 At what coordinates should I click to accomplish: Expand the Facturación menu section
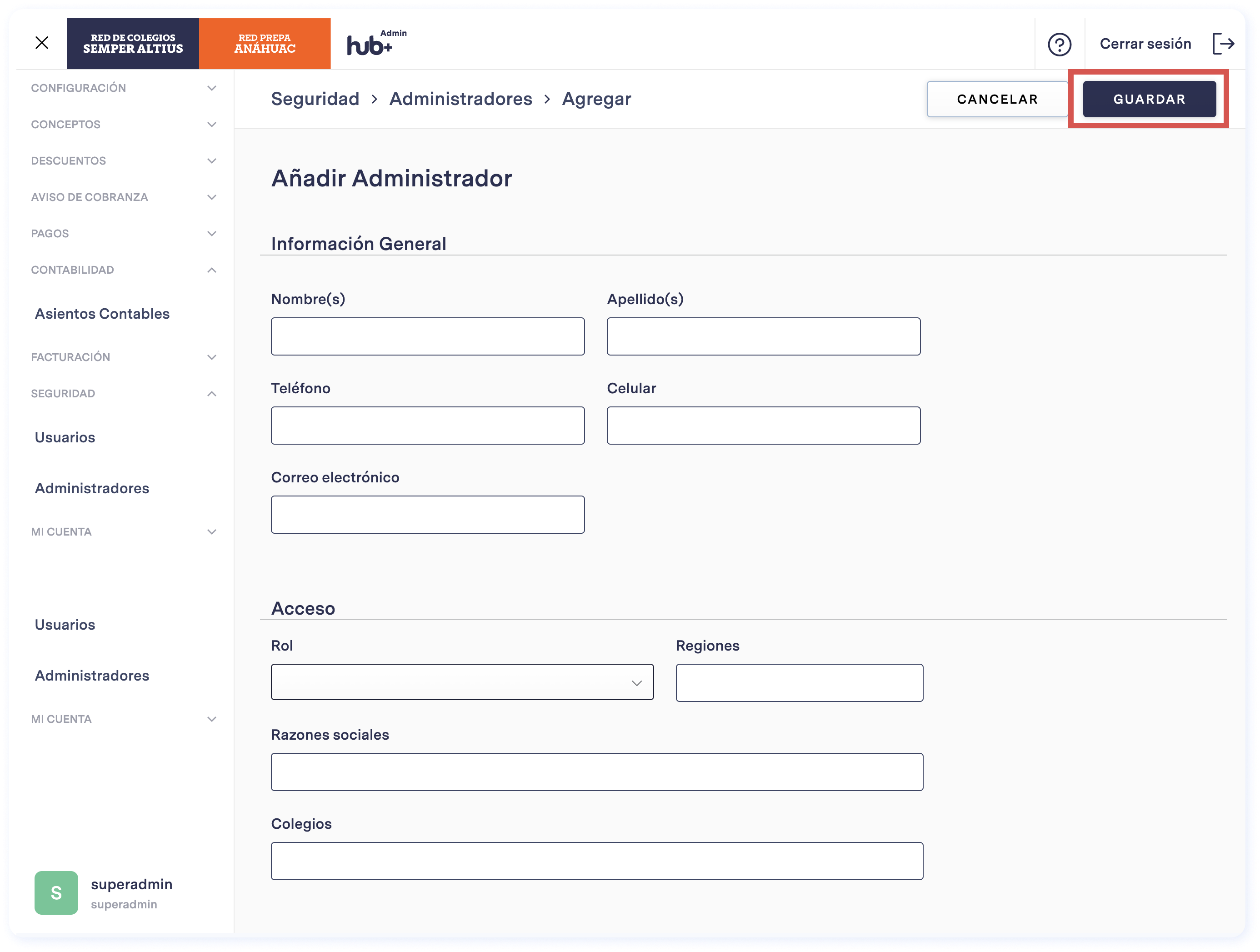pyautogui.click(x=124, y=357)
